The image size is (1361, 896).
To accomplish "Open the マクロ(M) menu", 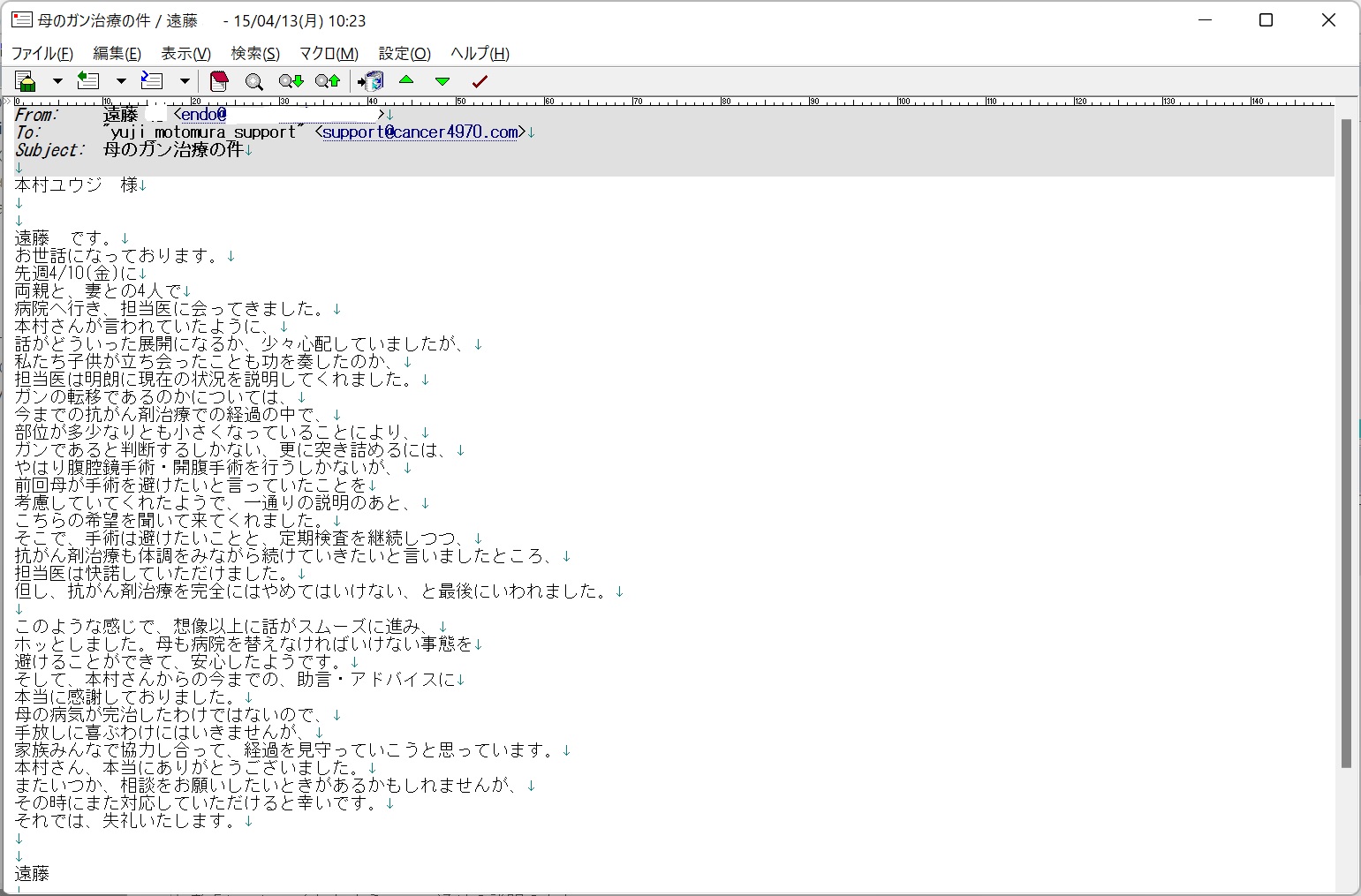I will (329, 54).
